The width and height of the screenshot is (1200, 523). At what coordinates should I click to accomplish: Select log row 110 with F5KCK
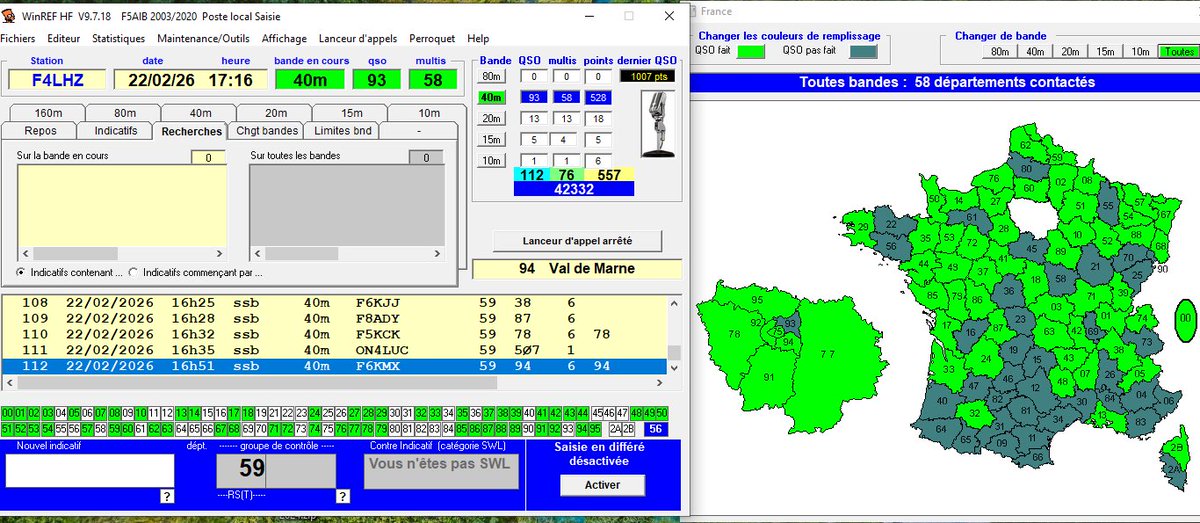pos(334,334)
